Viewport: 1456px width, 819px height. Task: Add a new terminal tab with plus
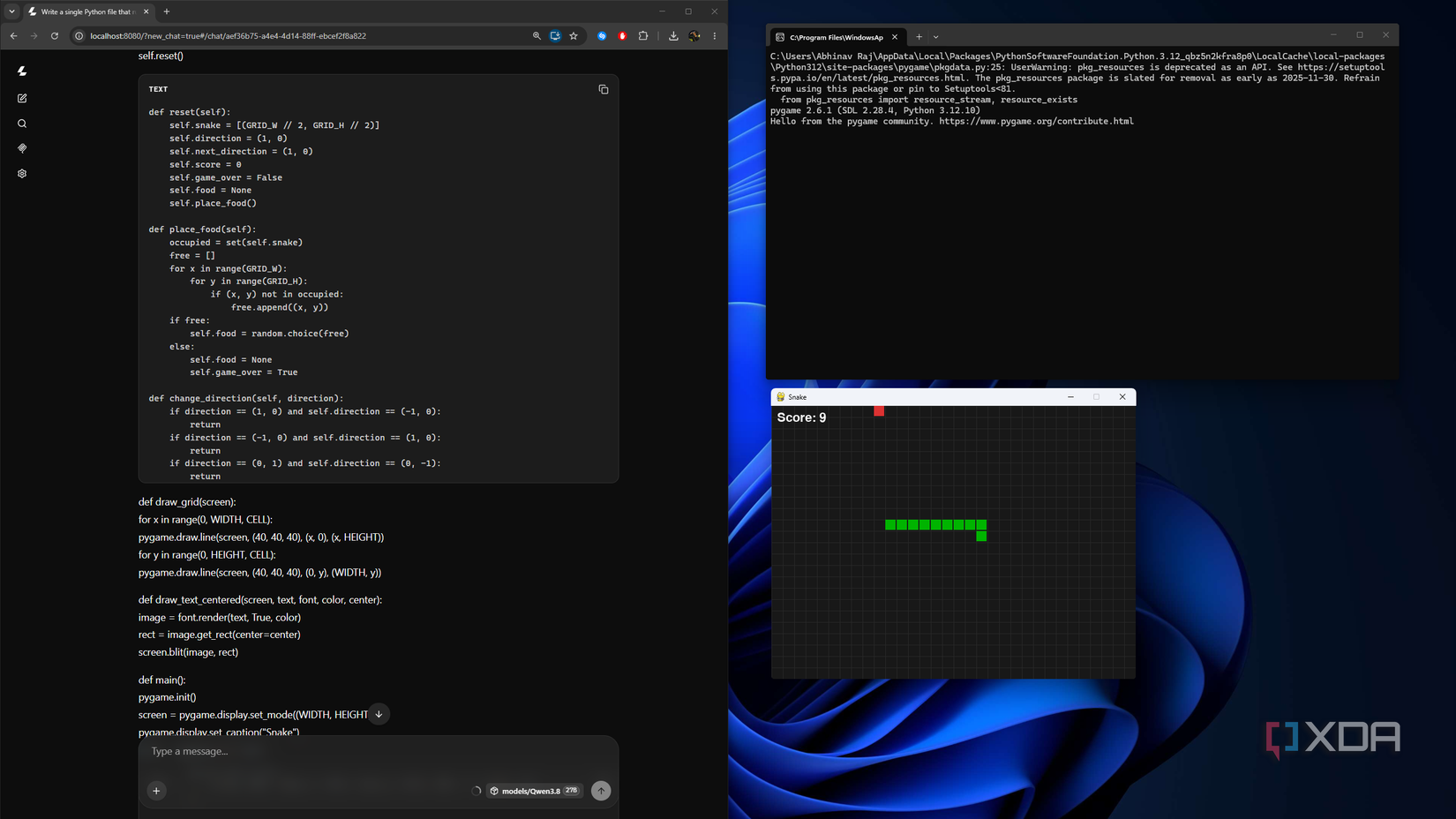coord(919,37)
